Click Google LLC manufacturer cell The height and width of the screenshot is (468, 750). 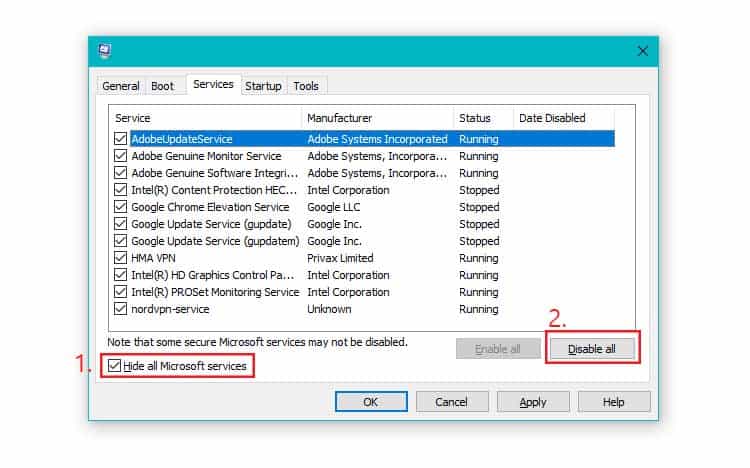tap(333, 207)
